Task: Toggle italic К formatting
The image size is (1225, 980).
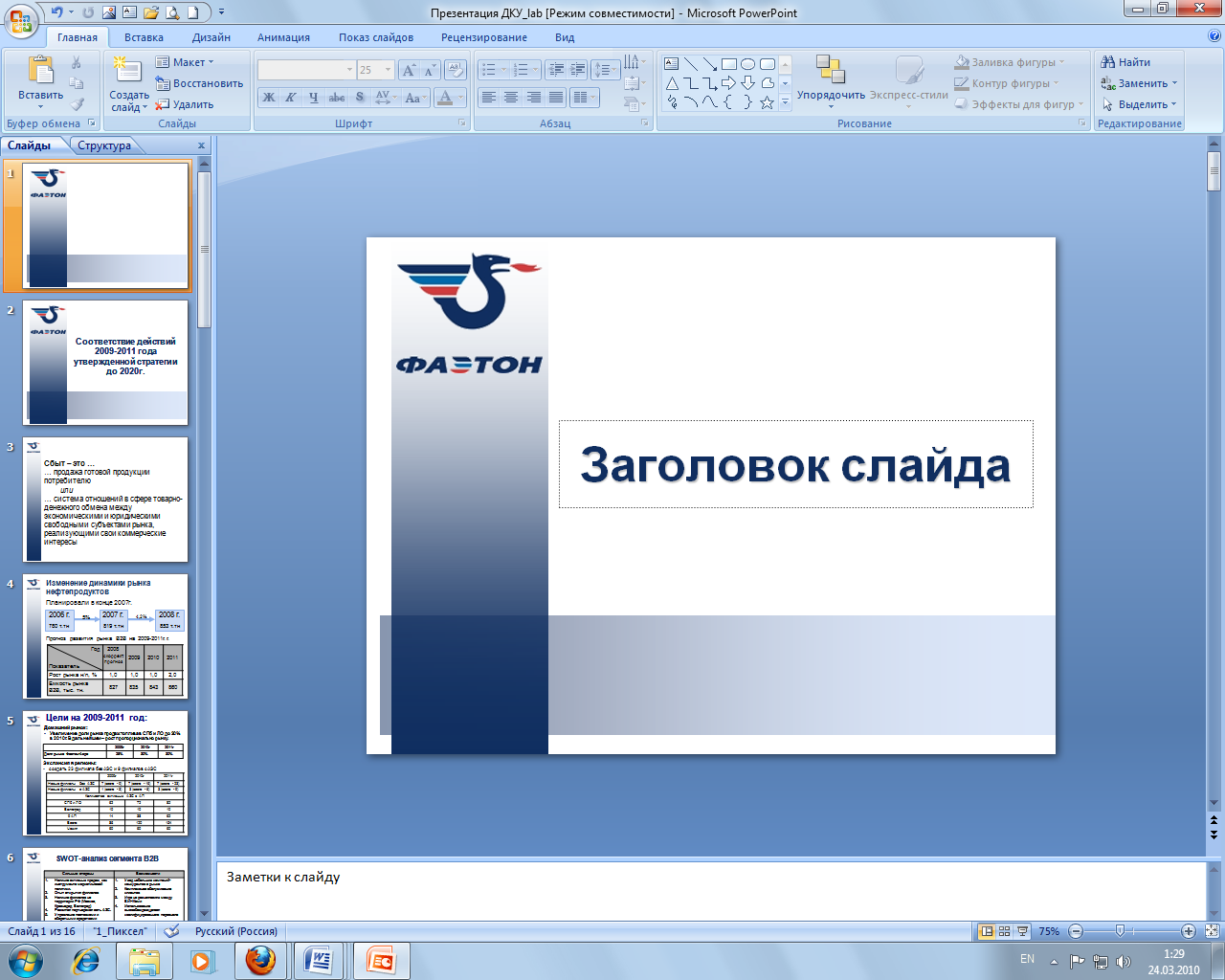Action: [x=291, y=98]
